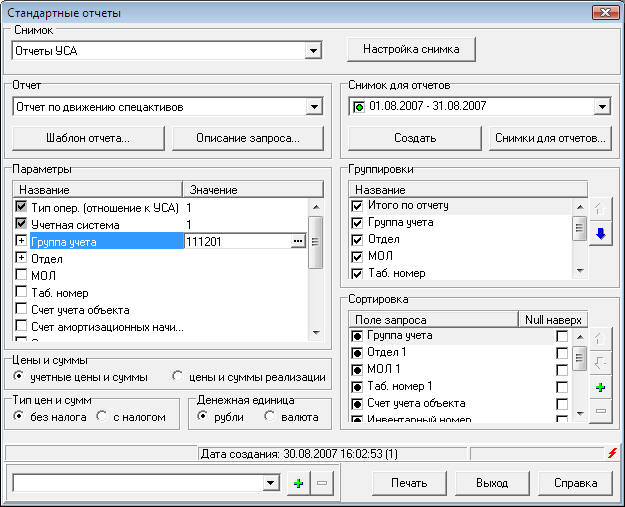Click Параметры list scrollbar thumb
Viewport: 625px width, 507px height.
[x=316, y=242]
